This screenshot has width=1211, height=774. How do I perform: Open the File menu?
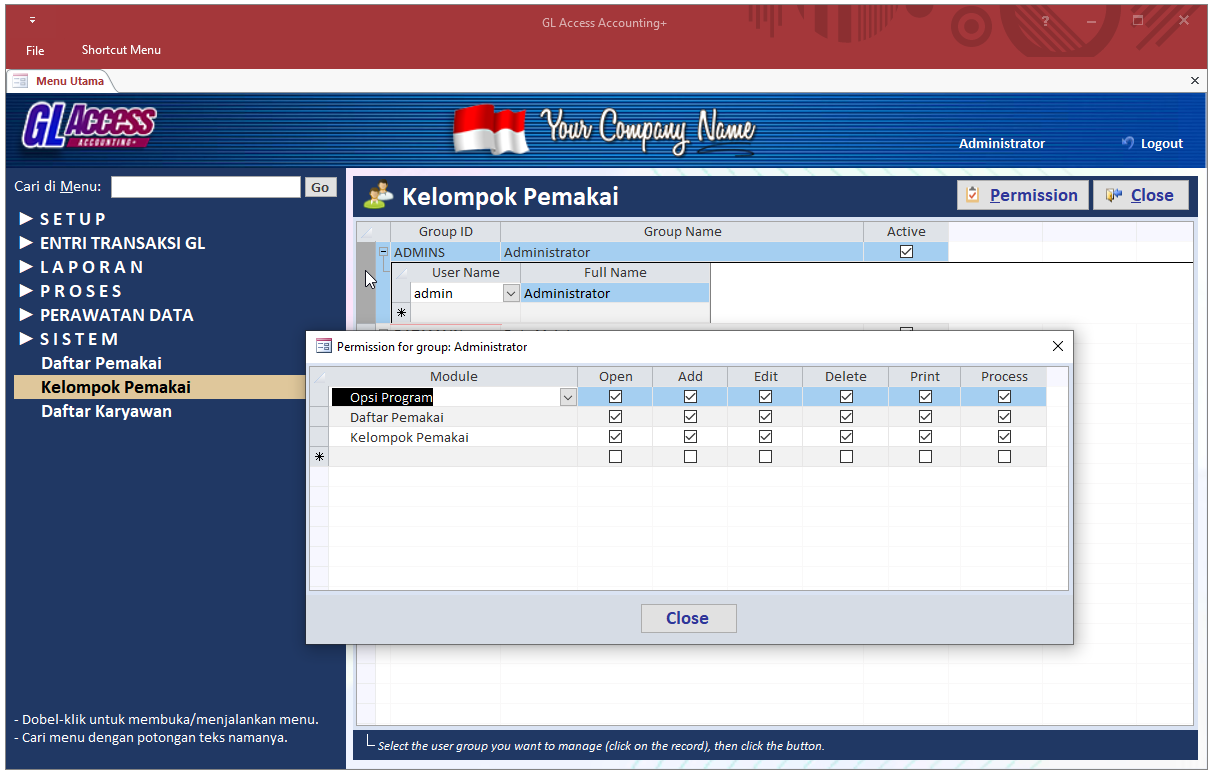pos(35,50)
